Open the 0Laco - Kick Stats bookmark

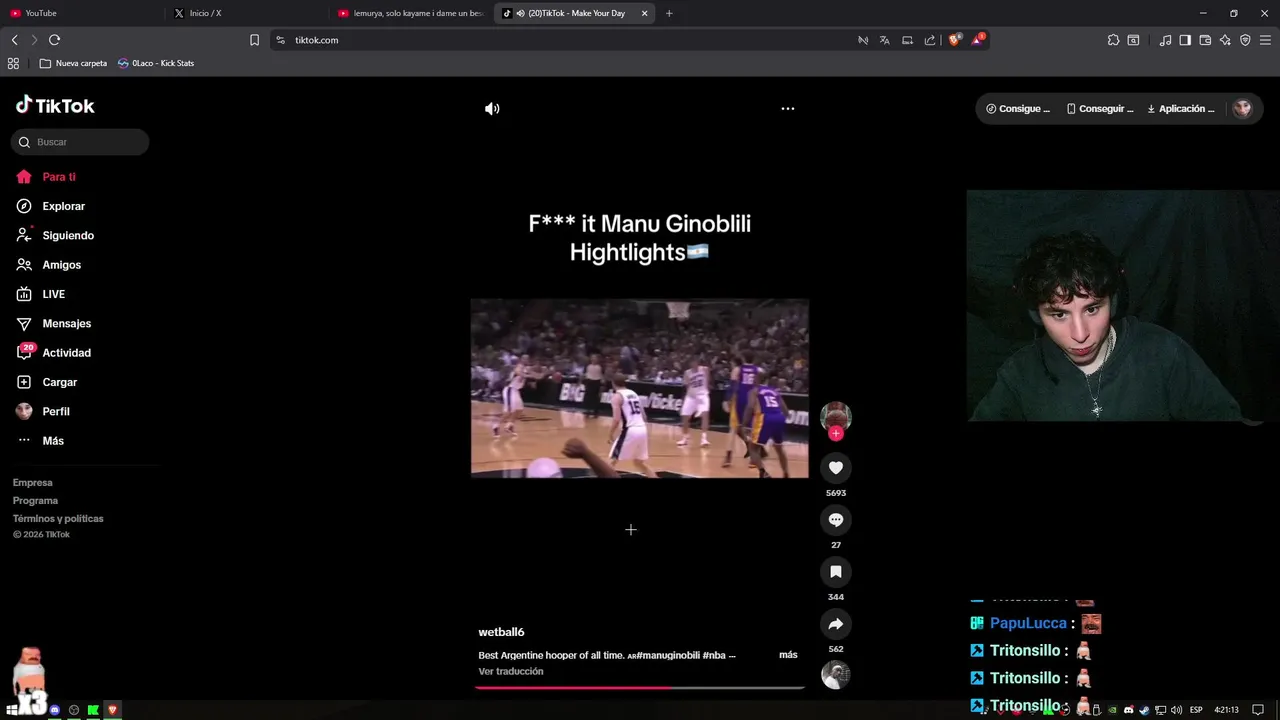coord(156,63)
